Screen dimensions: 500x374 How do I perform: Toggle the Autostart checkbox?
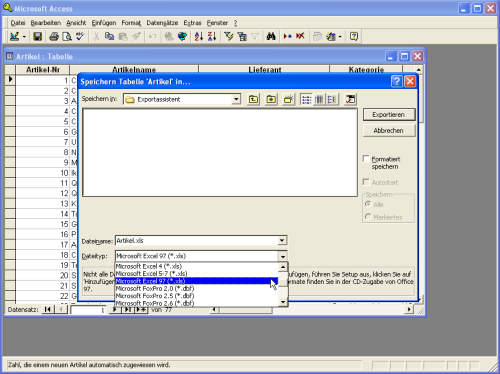(x=366, y=182)
